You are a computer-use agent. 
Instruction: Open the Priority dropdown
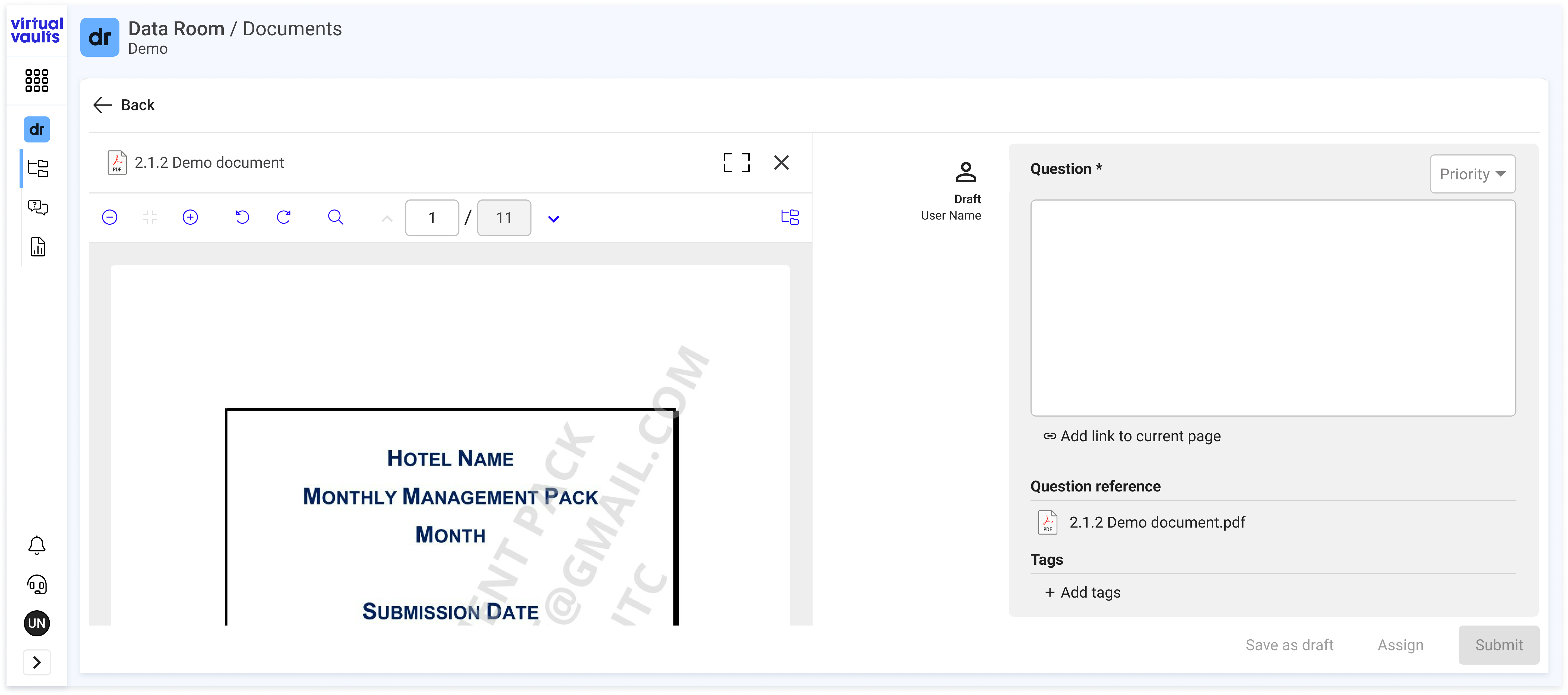pyautogui.click(x=1472, y=174)
